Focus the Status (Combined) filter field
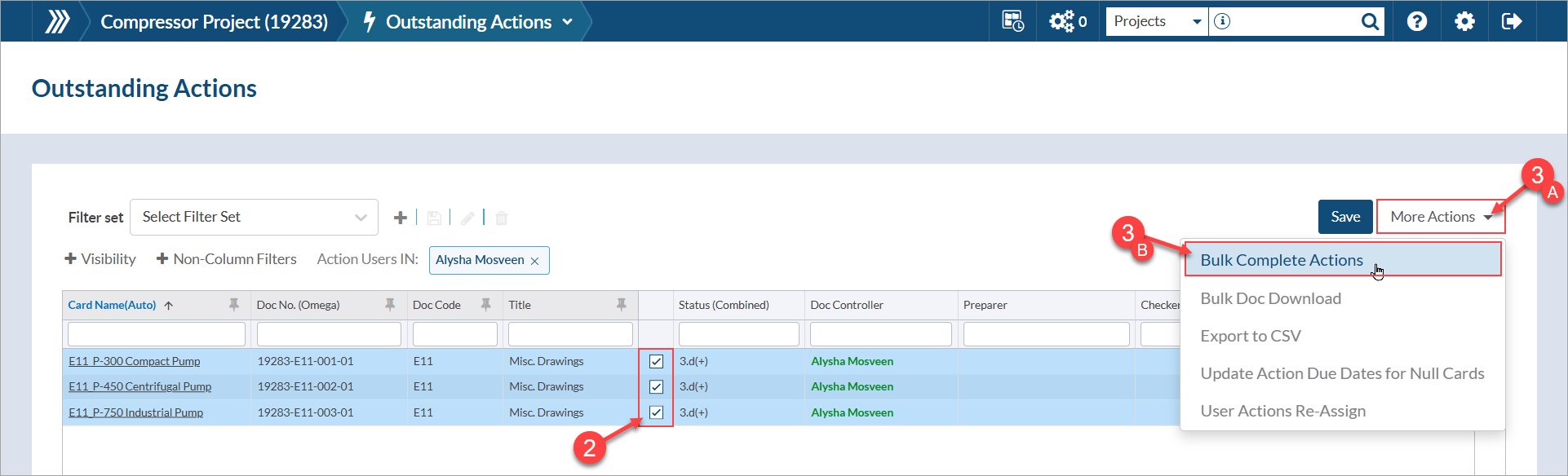1568x476 pixels. pos(738,334)
